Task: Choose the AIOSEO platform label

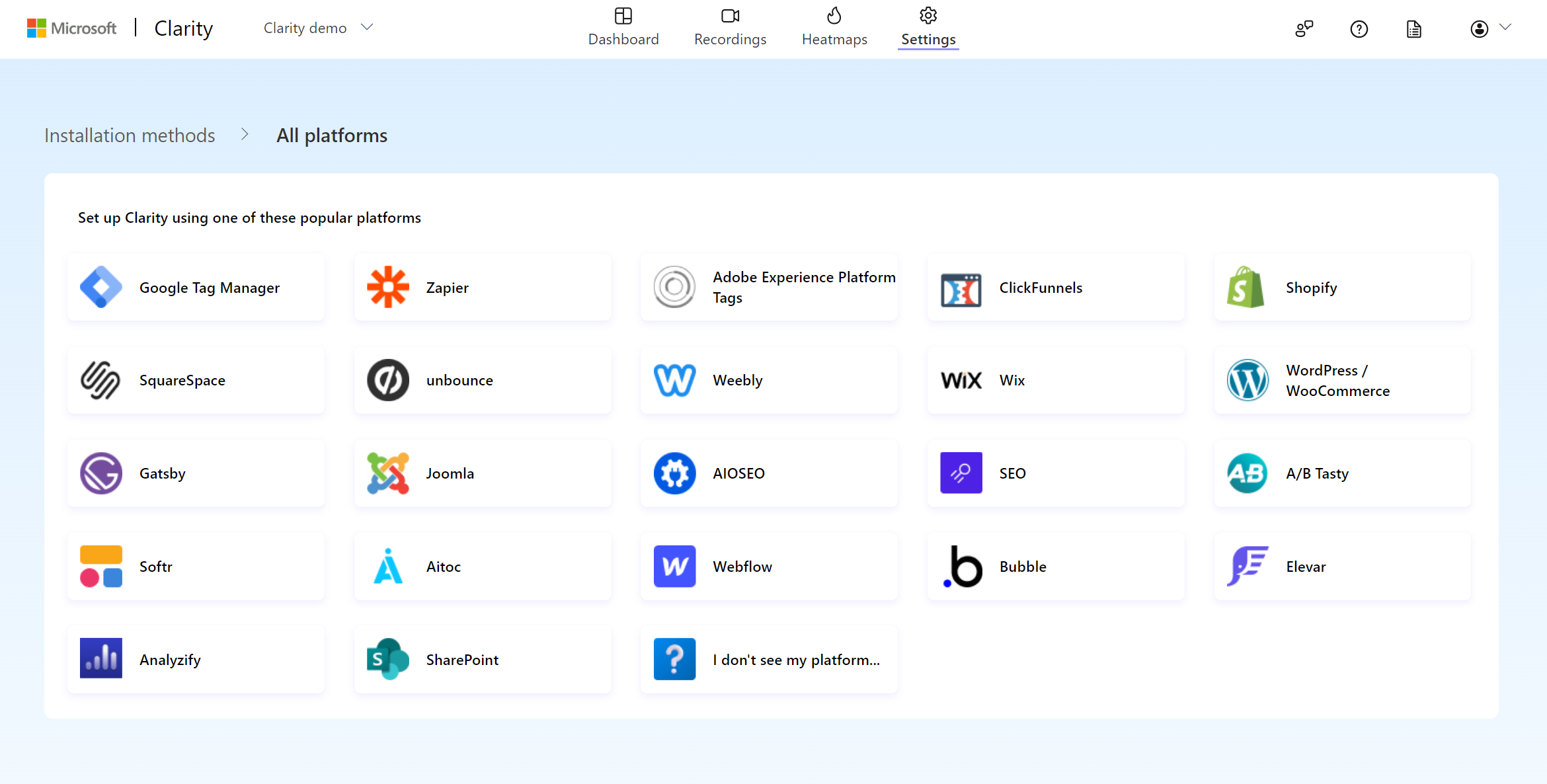Action: pyautogui.click(x=738, y=473)
